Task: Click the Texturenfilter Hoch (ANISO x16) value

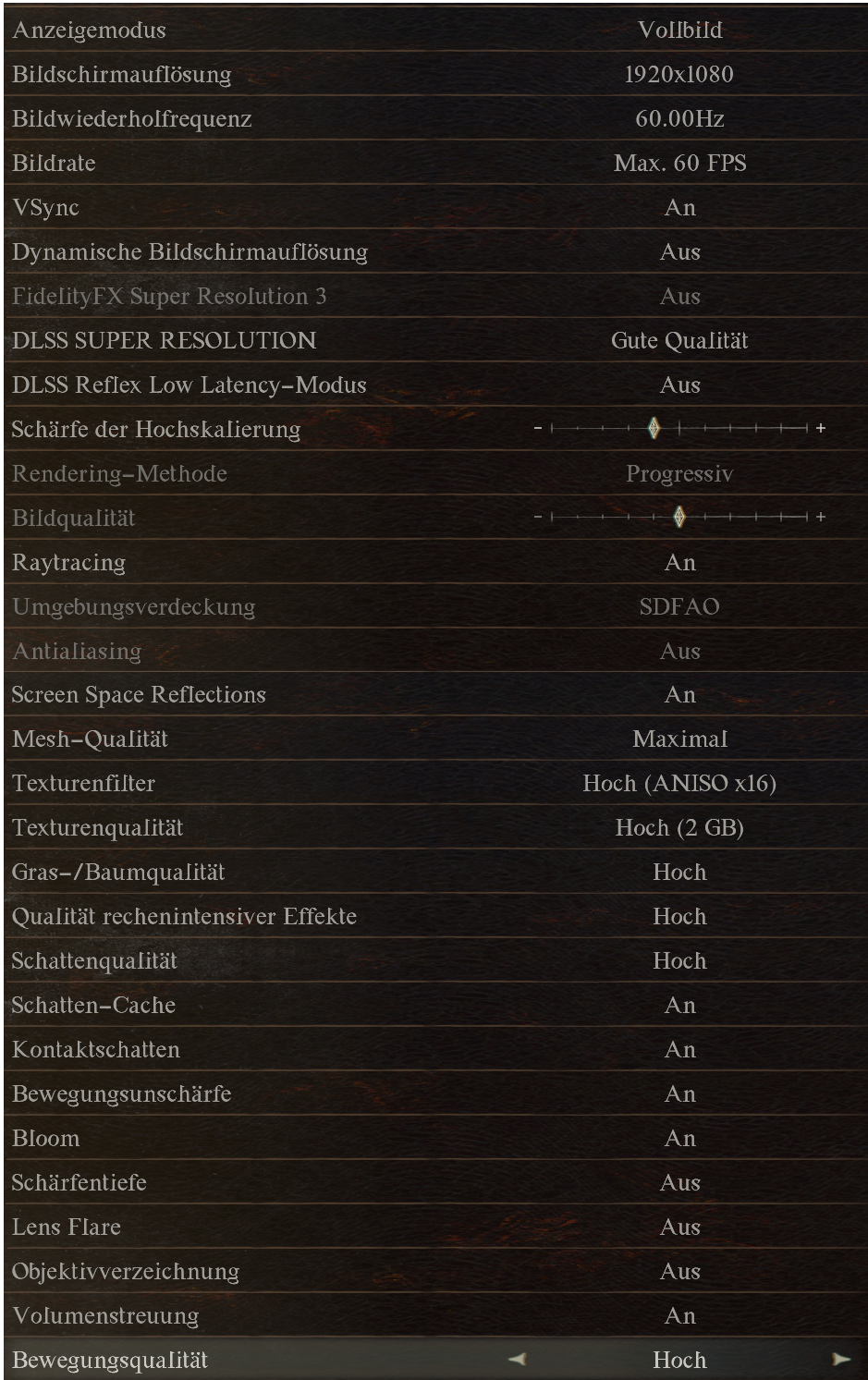Action: (680, 784)
